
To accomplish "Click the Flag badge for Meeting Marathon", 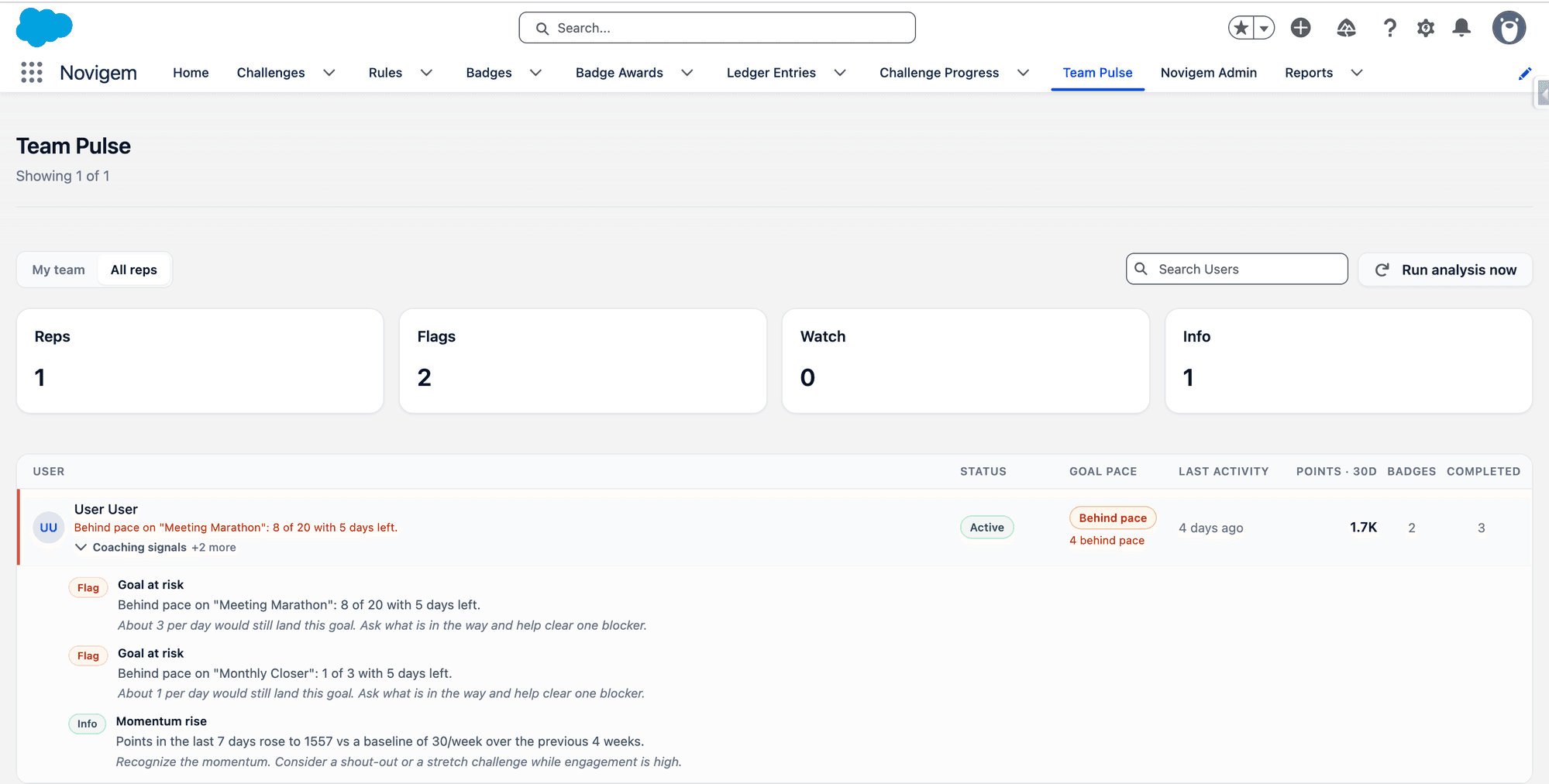I will (88, 587).
